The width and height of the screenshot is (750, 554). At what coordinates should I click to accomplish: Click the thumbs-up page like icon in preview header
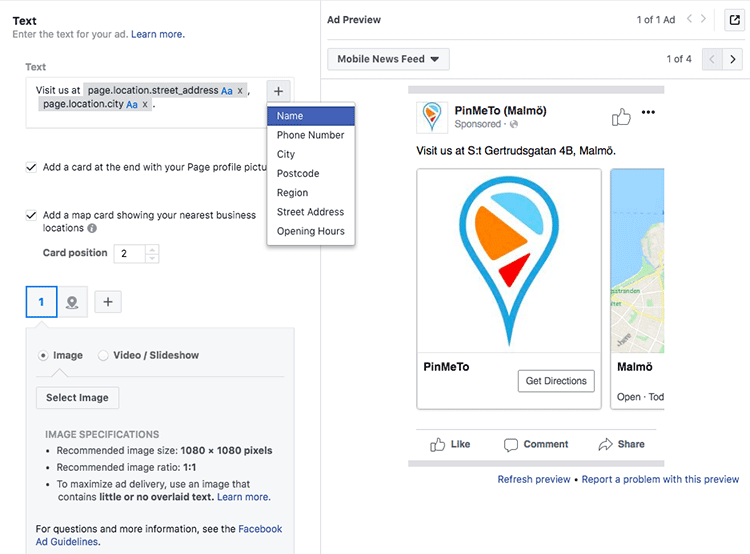pyautogui.click(x=621, y=117)
